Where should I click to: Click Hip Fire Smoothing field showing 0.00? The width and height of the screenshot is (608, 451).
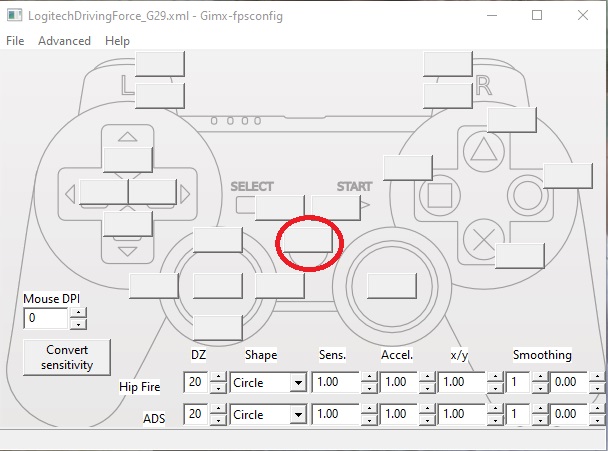coord(569,382)
